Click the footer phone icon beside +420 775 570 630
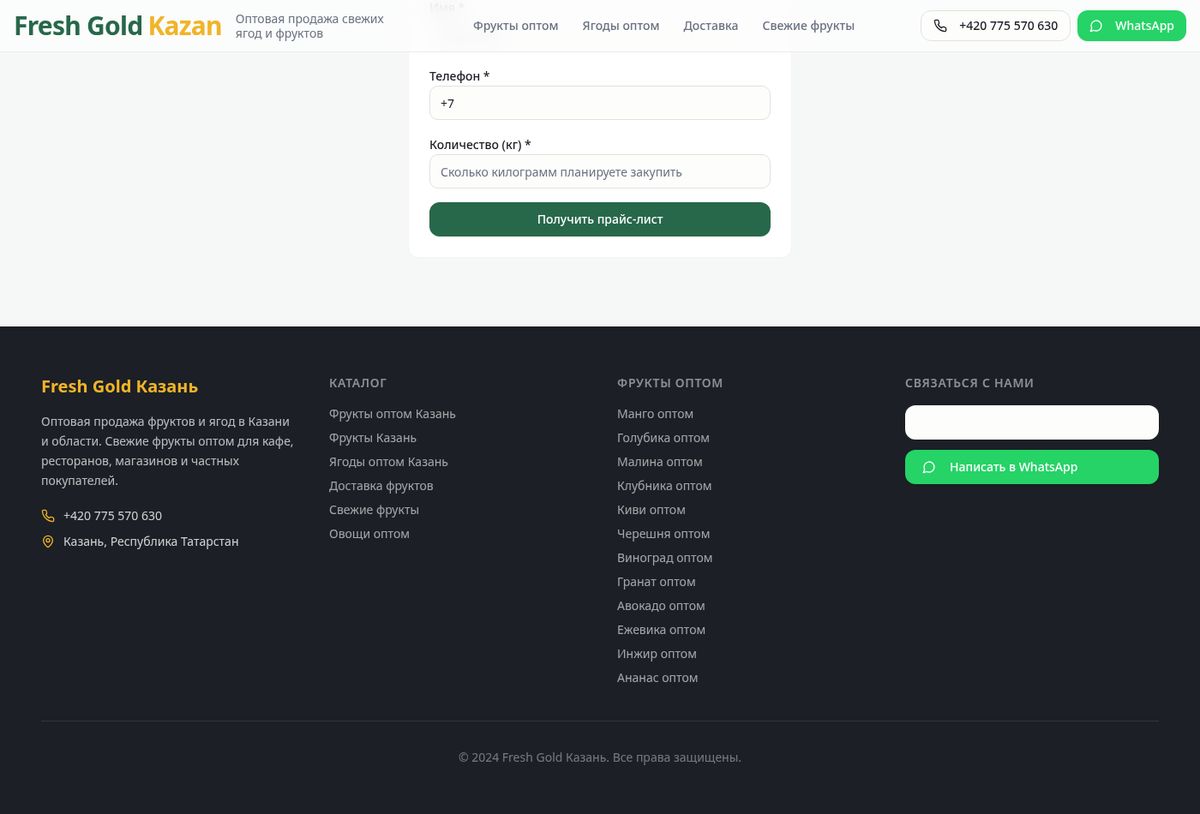Viewport: 1200px width, 814px height. 48,516
